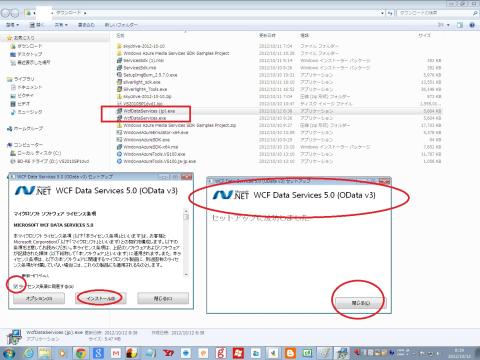The image size is (480, 360).
Task: Select file WcfDataServices.exe in the list
Action: point(145,118)
